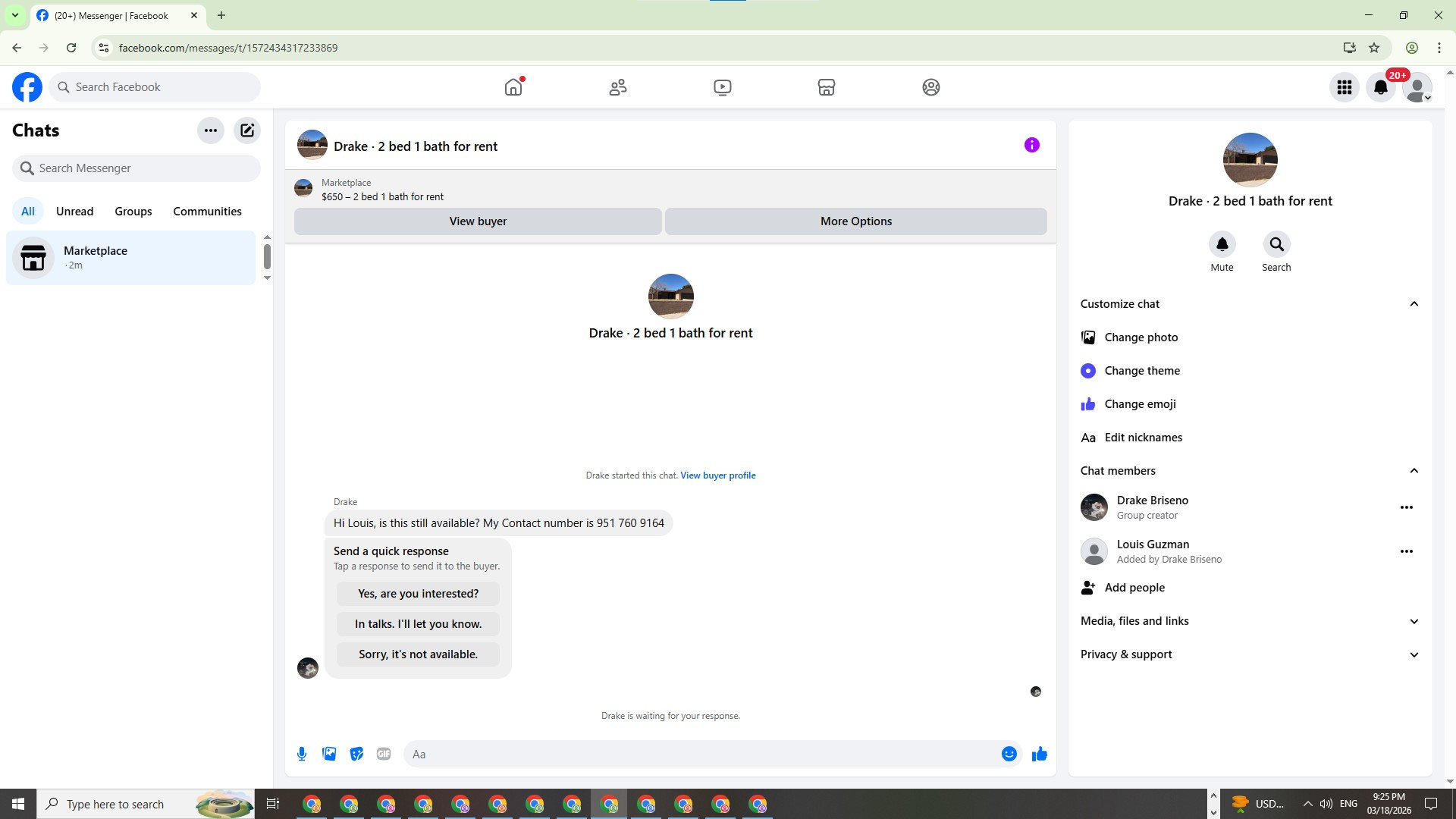The image size is (1456, 819).
Task: Click the voice clip microphone icon
Action: pos(302,754)
